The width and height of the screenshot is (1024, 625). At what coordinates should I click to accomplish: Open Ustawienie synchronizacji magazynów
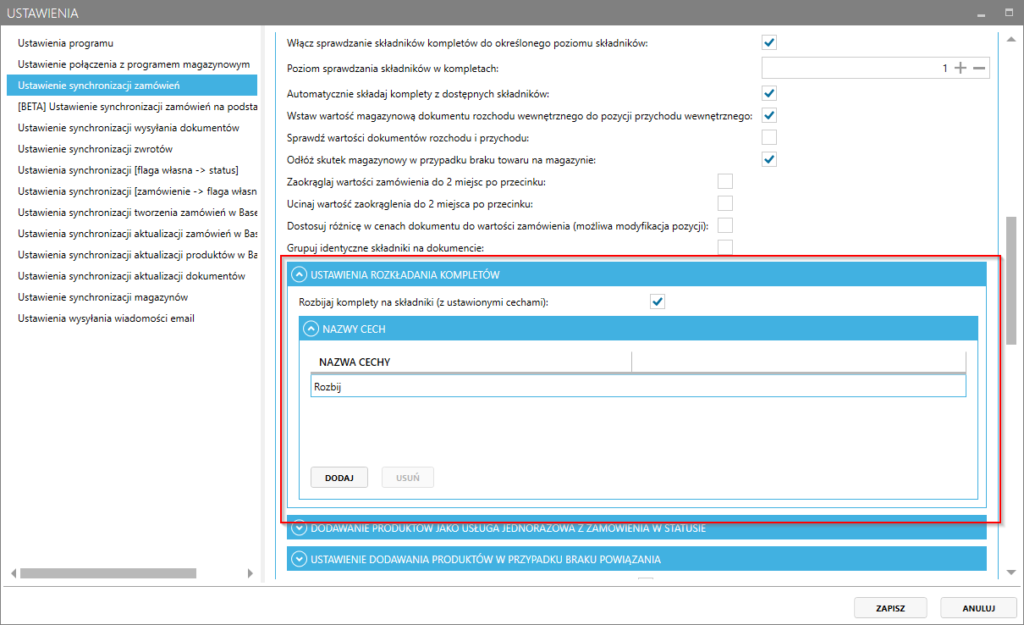coord(103,297)
